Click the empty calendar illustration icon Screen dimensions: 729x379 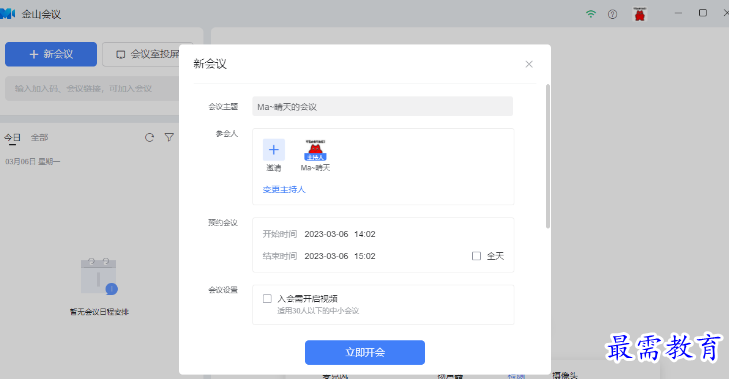tap(99, 277)
